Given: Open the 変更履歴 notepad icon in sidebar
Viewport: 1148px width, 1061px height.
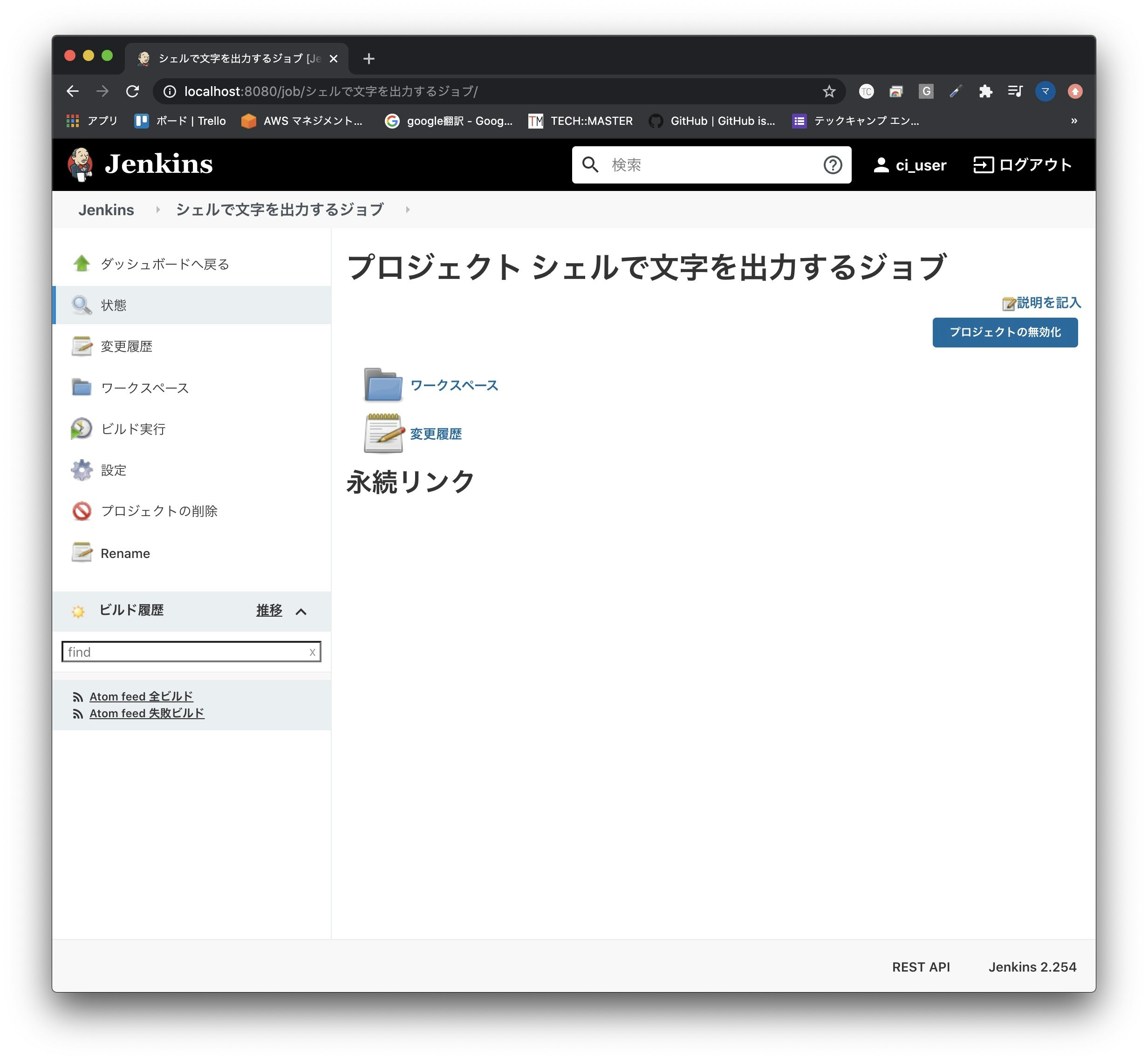Looking at the screenshot, I should point(82,346).
